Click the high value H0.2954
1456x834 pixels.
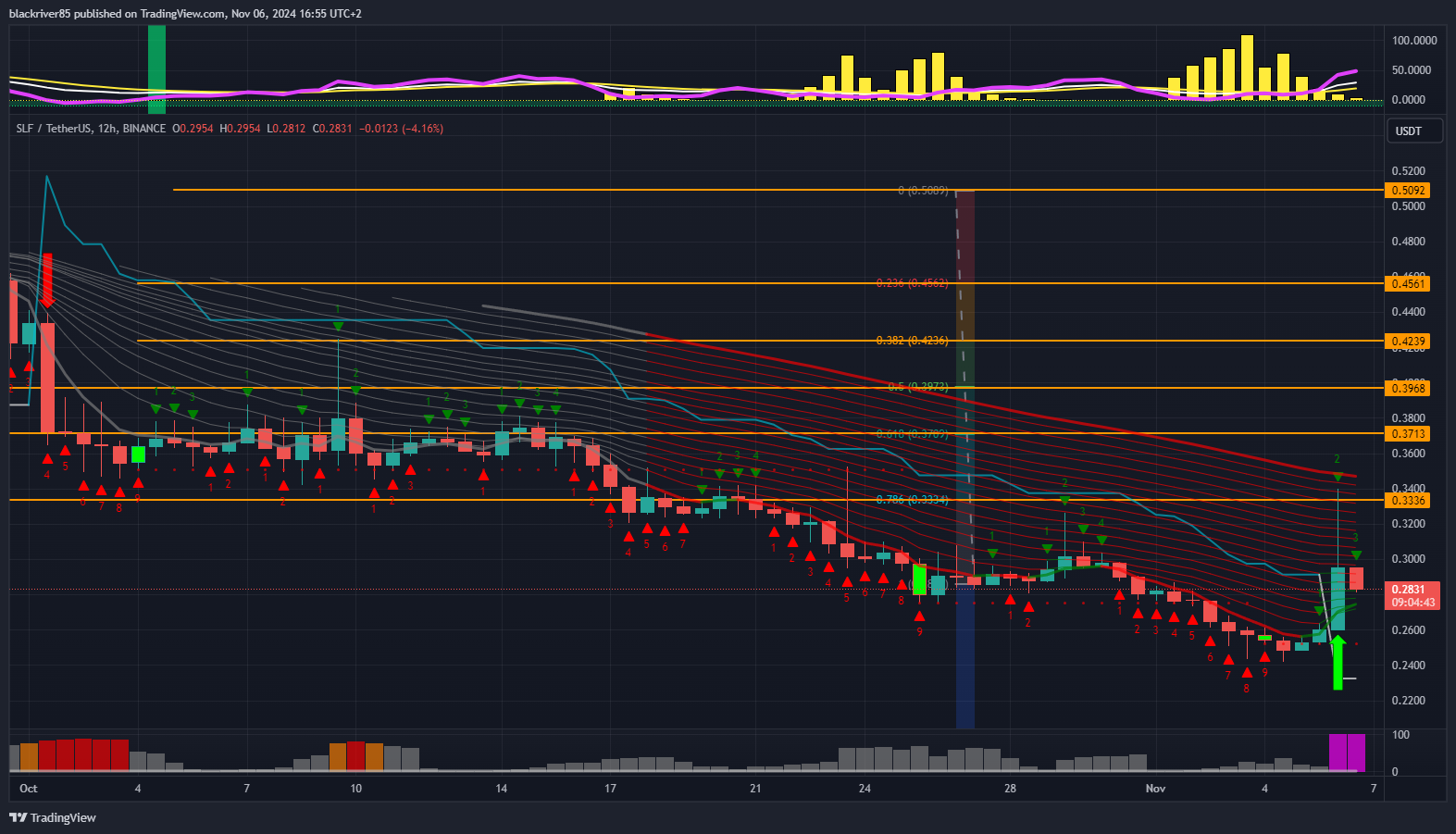click(240, 129)
